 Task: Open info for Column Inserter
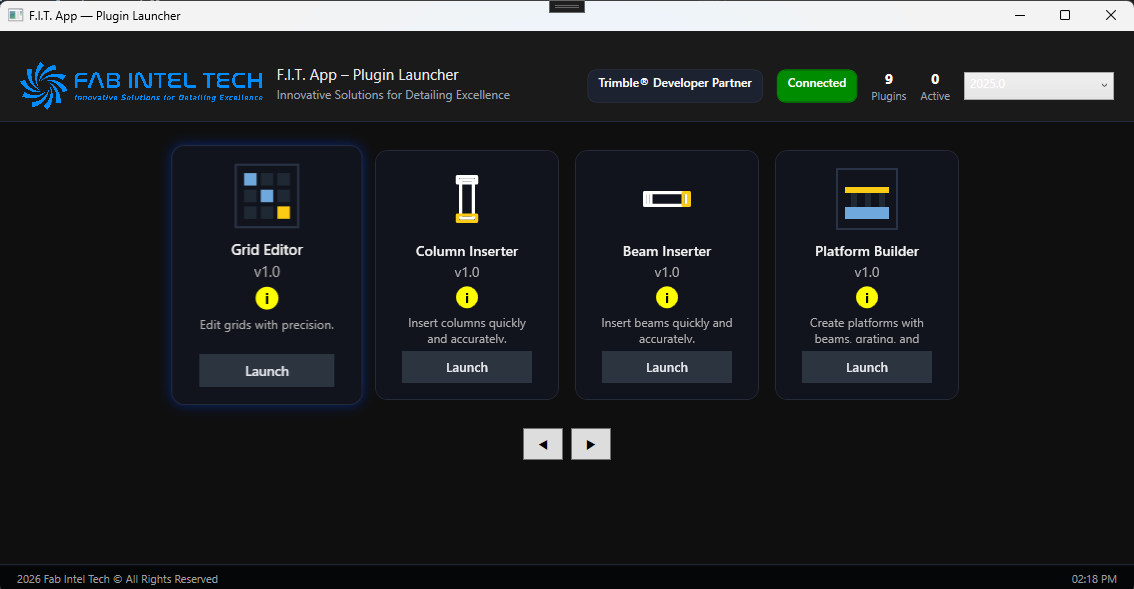click(467, 297)
